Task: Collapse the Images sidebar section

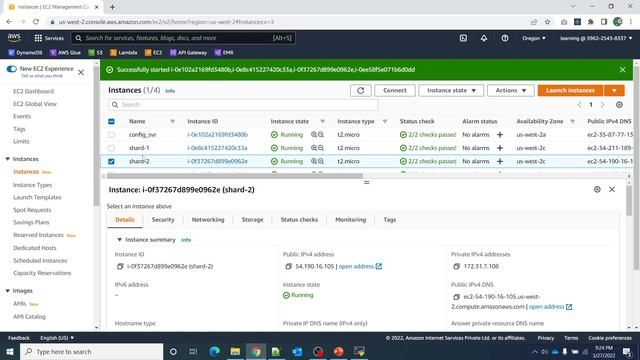Action: 8,291
